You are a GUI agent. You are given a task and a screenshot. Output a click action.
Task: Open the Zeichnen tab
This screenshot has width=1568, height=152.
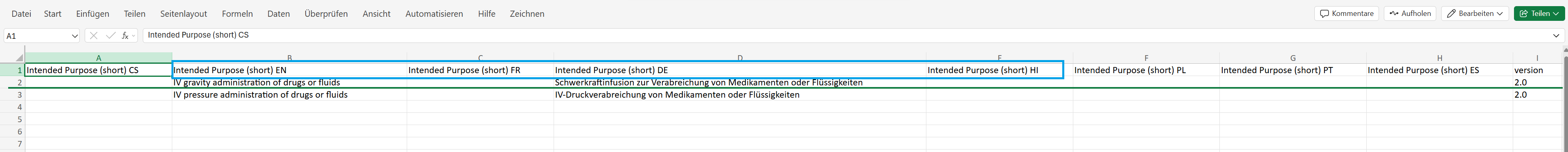click(x=527, y=13)
